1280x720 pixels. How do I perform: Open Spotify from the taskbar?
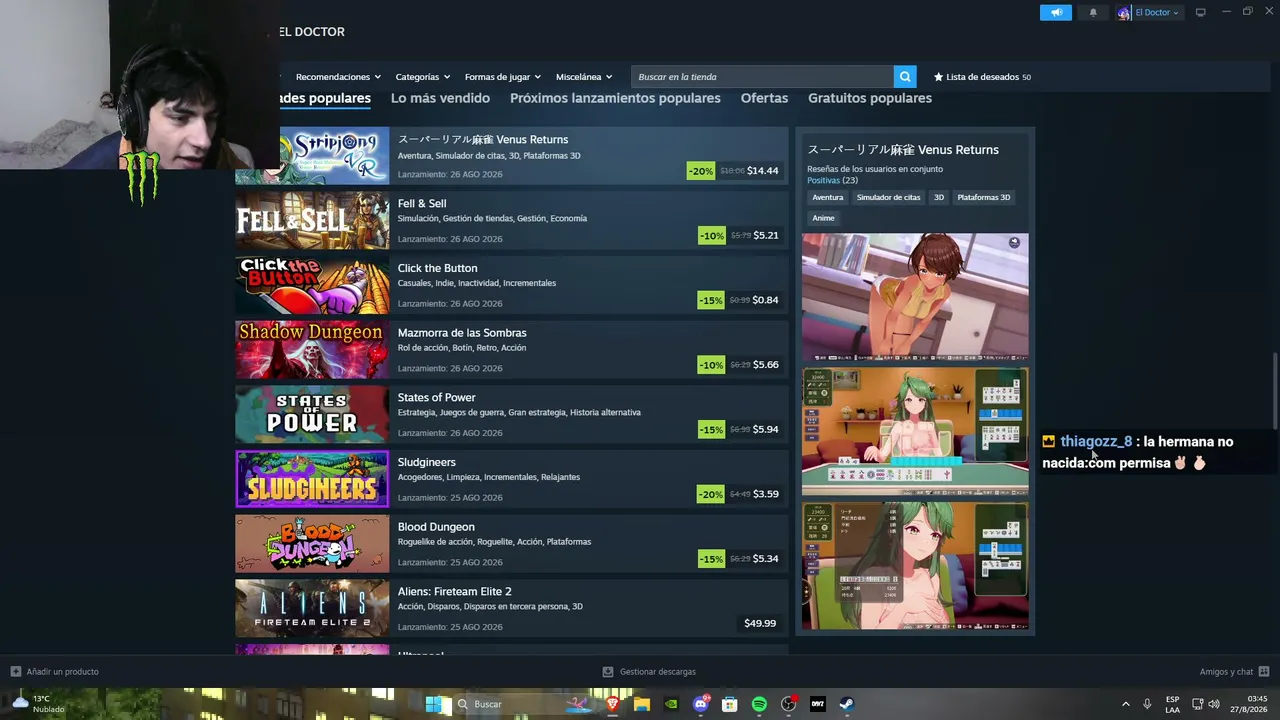coord(759,704)
